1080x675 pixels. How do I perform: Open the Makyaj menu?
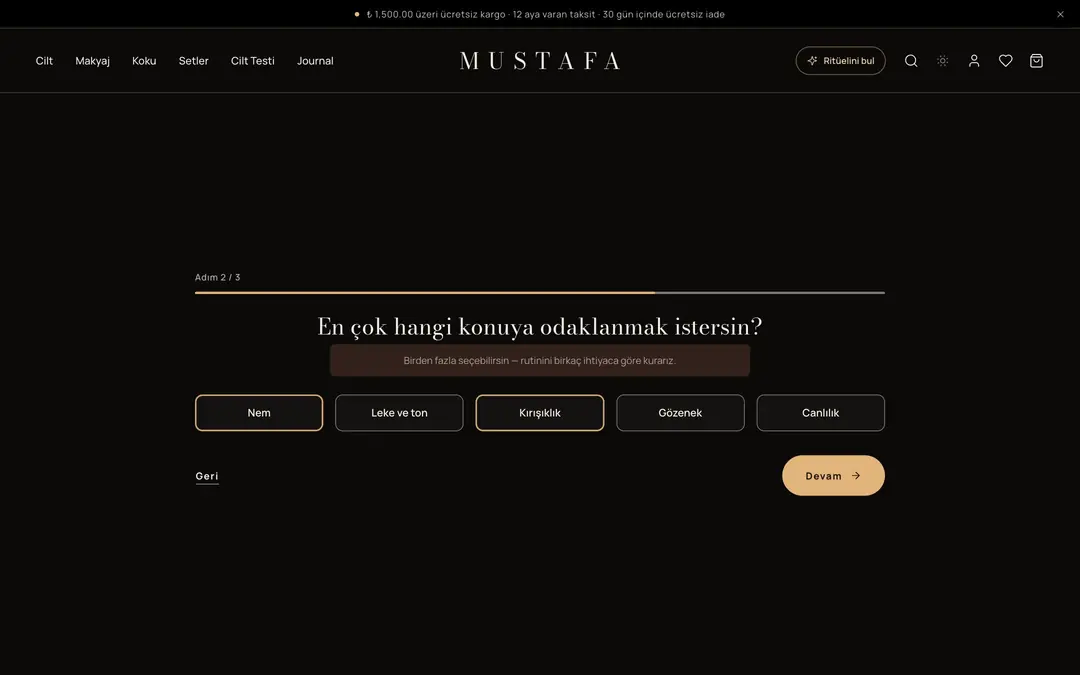pyautogui.click(x=92, y=61)
